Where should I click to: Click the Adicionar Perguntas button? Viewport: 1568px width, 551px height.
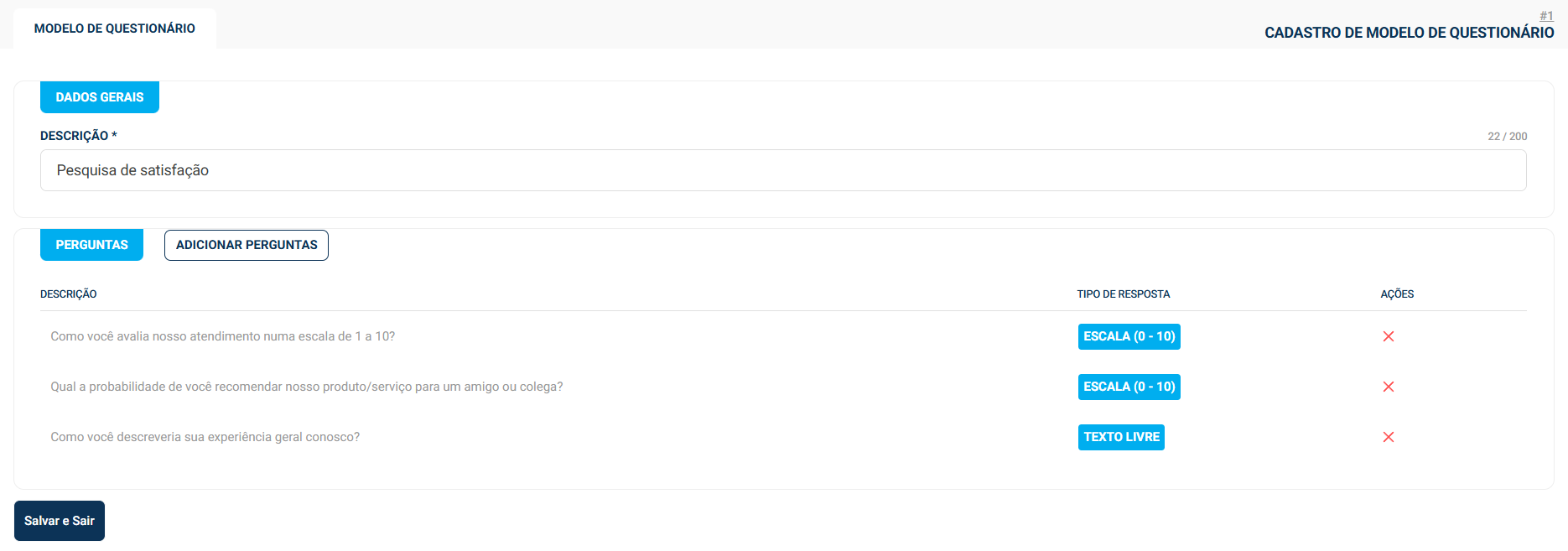tap(247, 245)
